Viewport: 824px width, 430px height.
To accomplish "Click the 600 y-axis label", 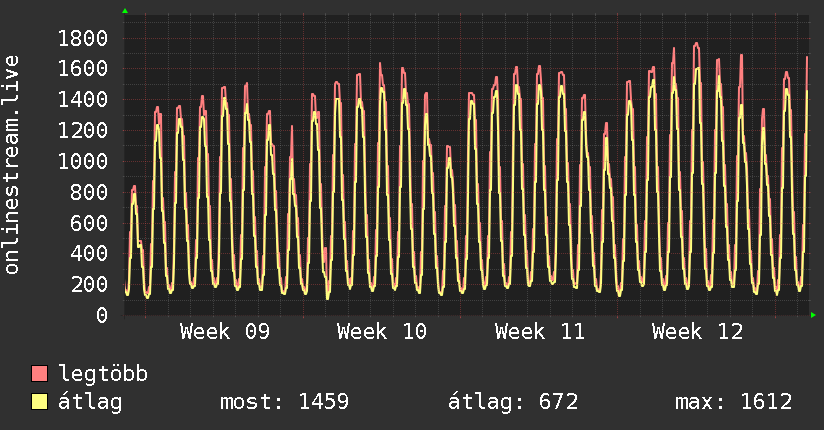I will pyautogui.click(x=89, y=223).
